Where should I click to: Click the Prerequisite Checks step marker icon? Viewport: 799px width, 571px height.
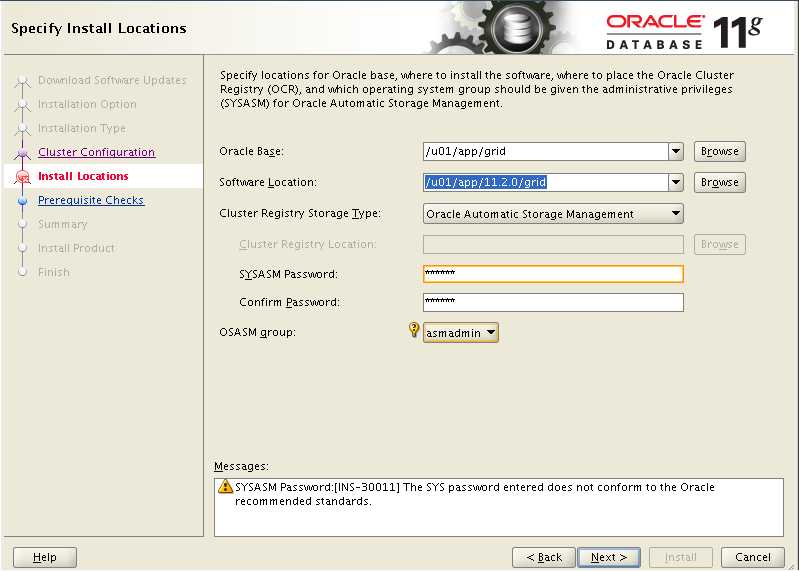click(22, 201)
